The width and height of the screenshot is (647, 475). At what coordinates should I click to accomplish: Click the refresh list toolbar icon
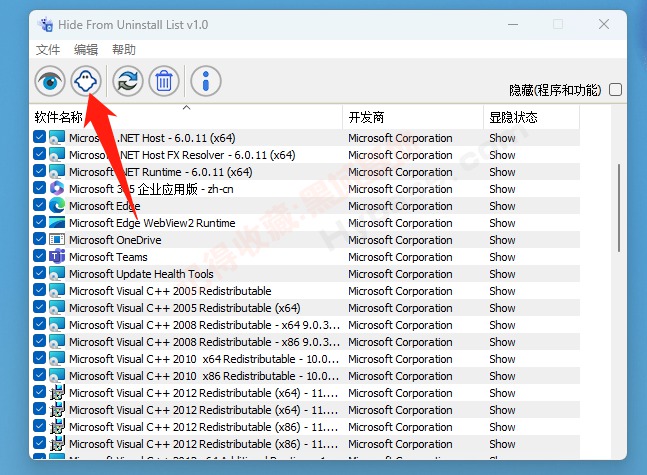point(128,81)
